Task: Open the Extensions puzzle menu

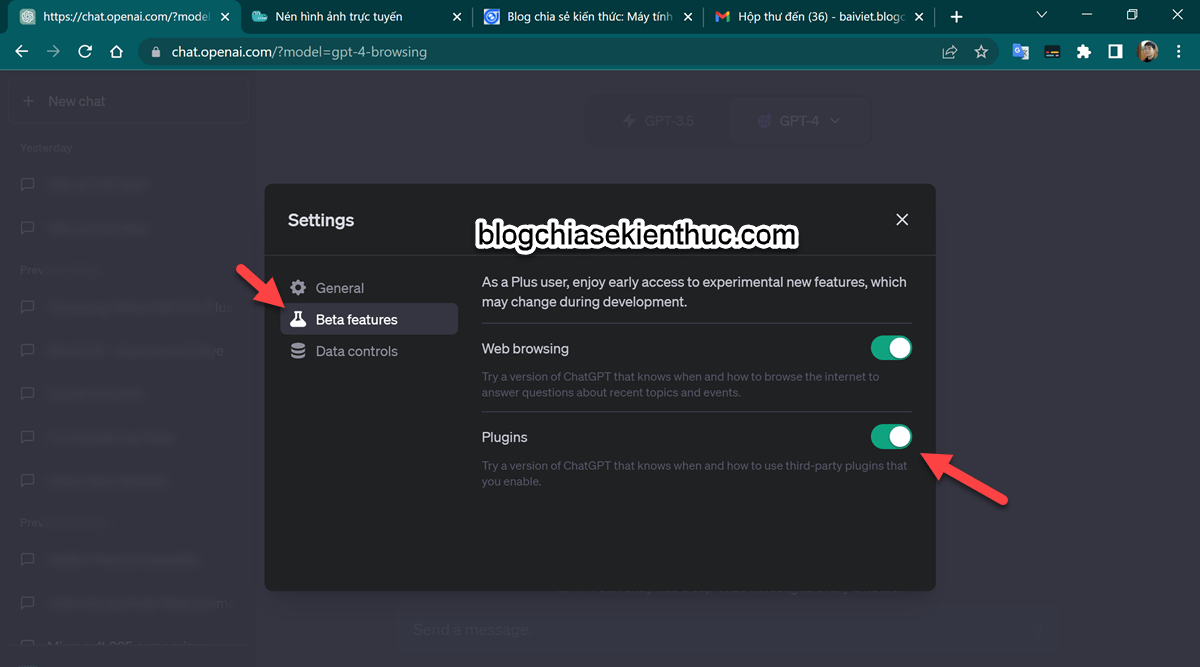Action: (x=1084, y=52)
